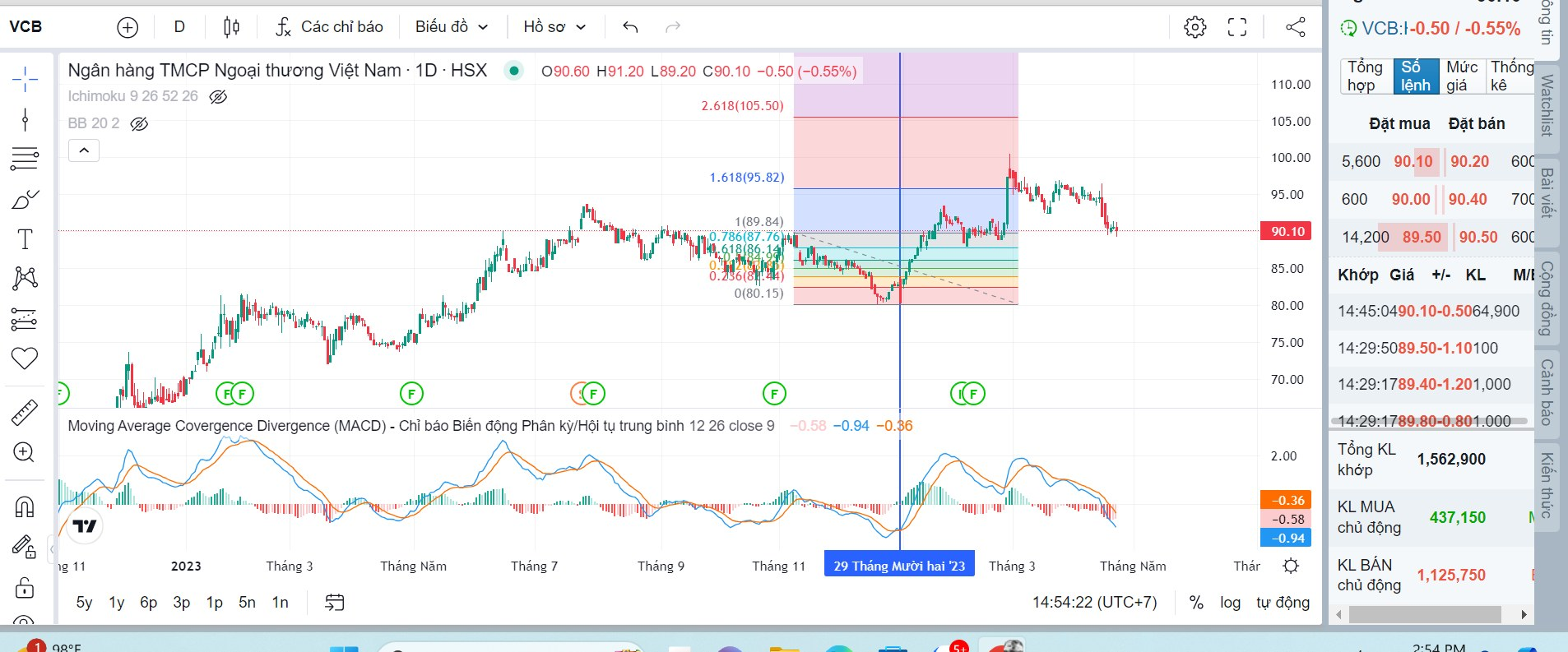Add symbol with plus circle icon
The height and width of the screenshot is (652, 1568).
click(x=128, y=27)
